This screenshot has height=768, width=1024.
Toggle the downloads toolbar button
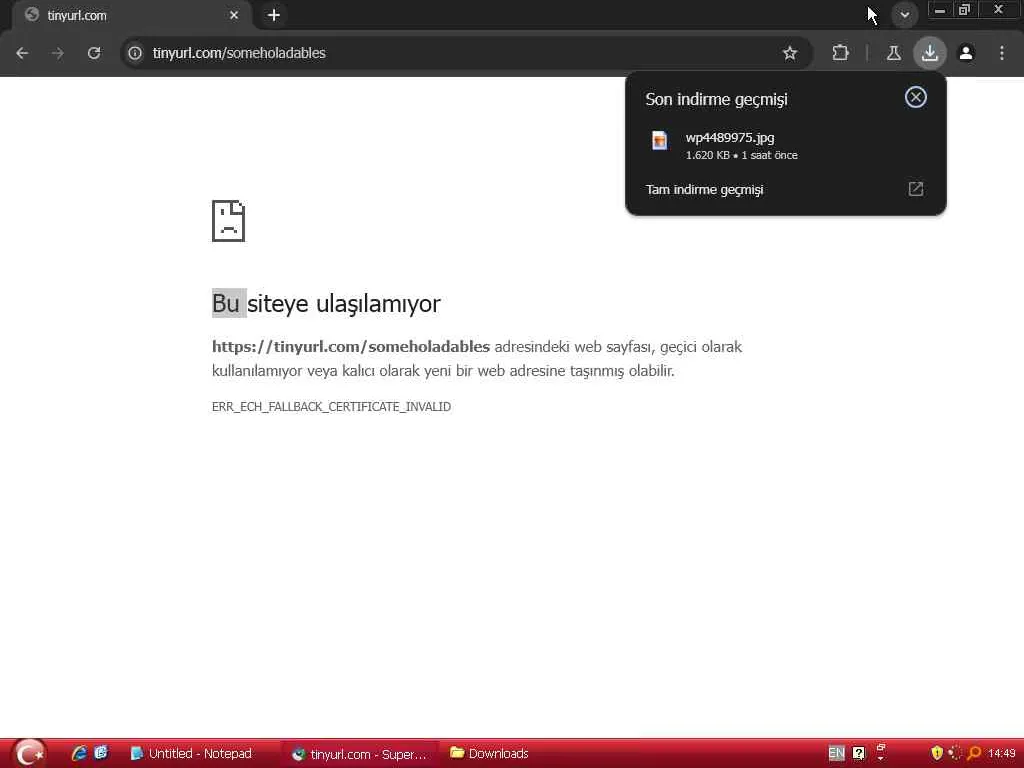coord(930,53)
